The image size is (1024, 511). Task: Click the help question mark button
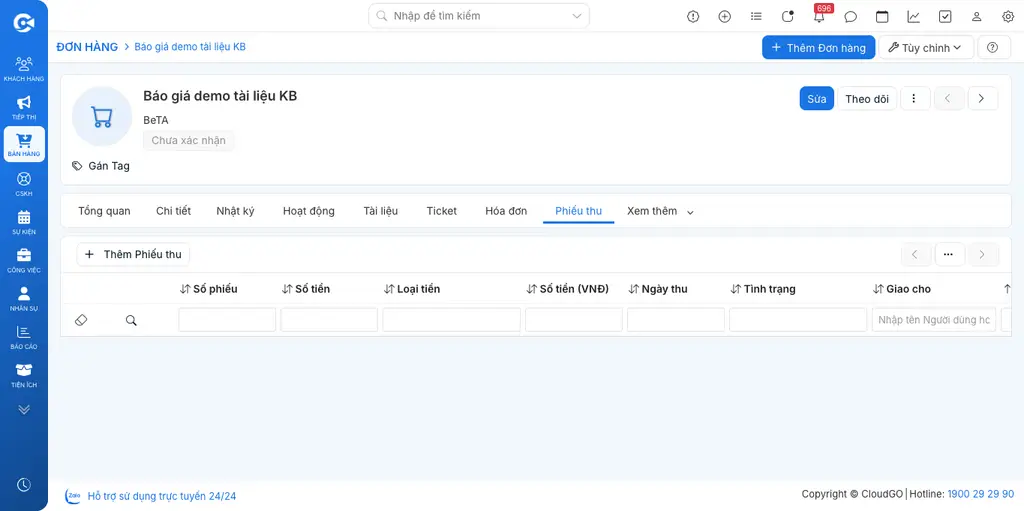(x=993, y=47)
